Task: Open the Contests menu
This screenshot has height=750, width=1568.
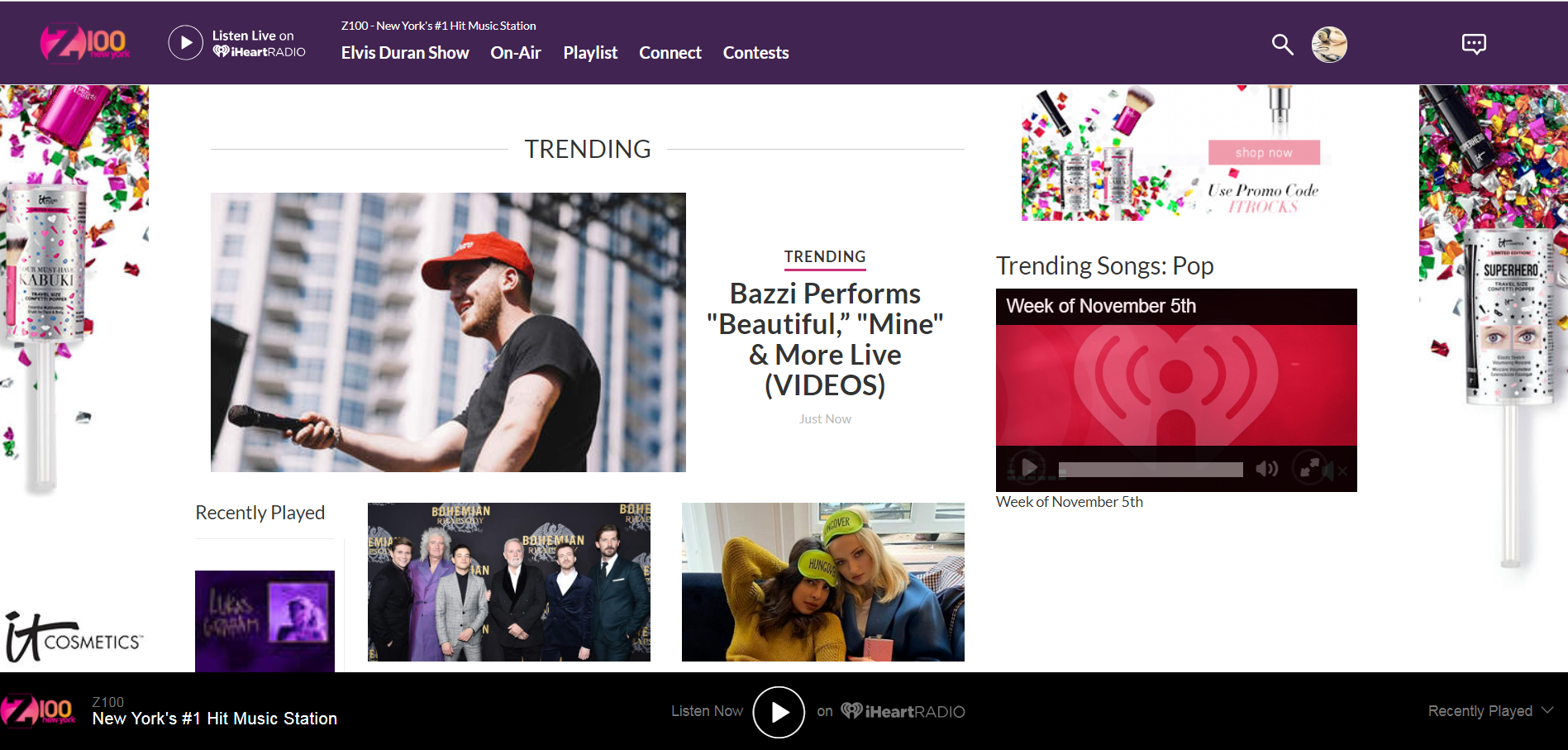Action: click(x=755, y=53)
